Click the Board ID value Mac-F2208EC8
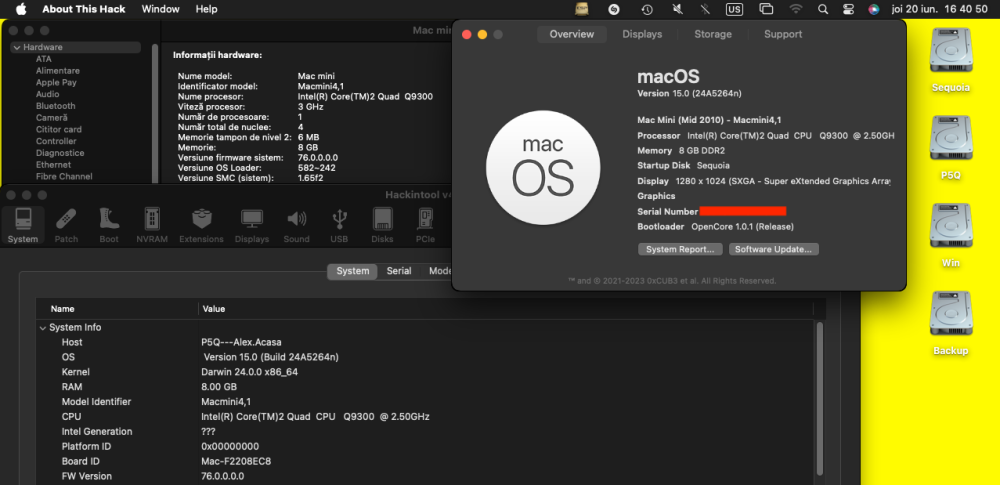 [236, 461]
